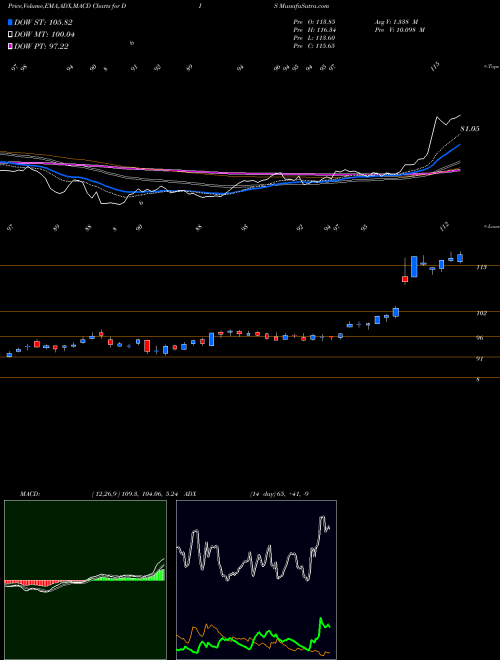This screenshot has width=500, height=660.
Task: Select the 'DOW PT: 97.22' legend text
Action: click(x=41, y=47)
